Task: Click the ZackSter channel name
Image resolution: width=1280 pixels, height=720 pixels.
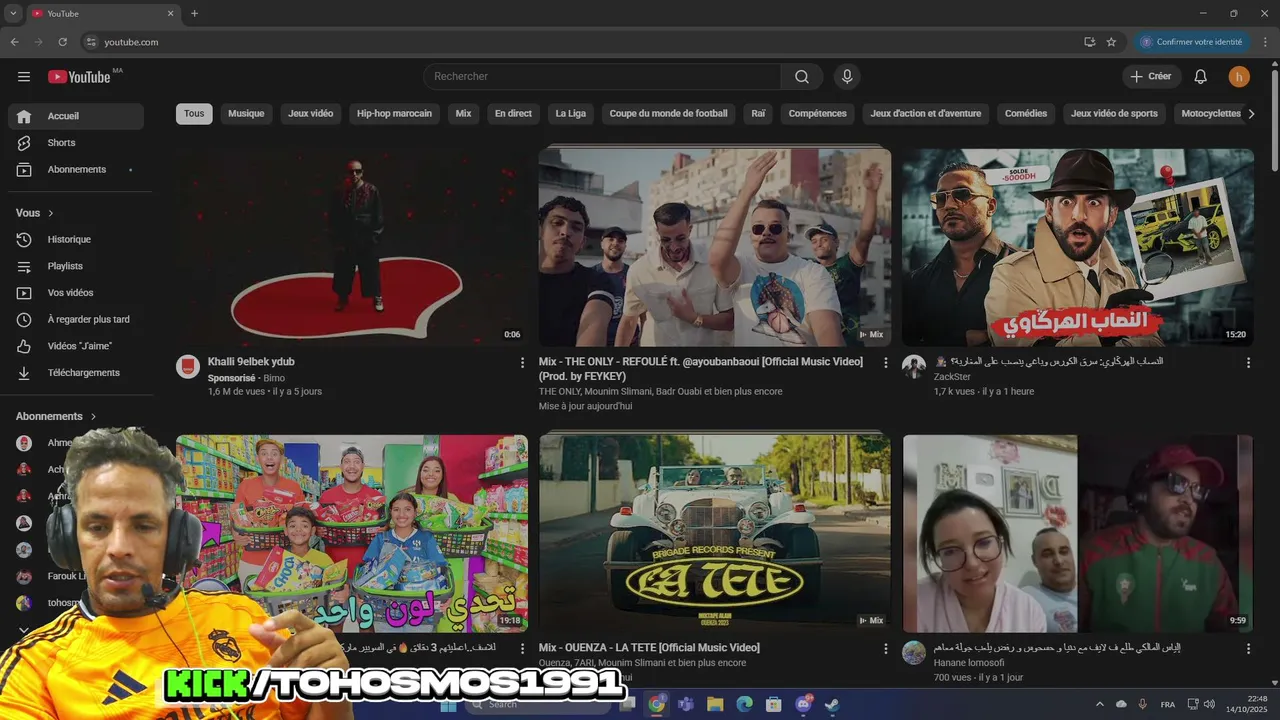Action: tap(952, 377)
